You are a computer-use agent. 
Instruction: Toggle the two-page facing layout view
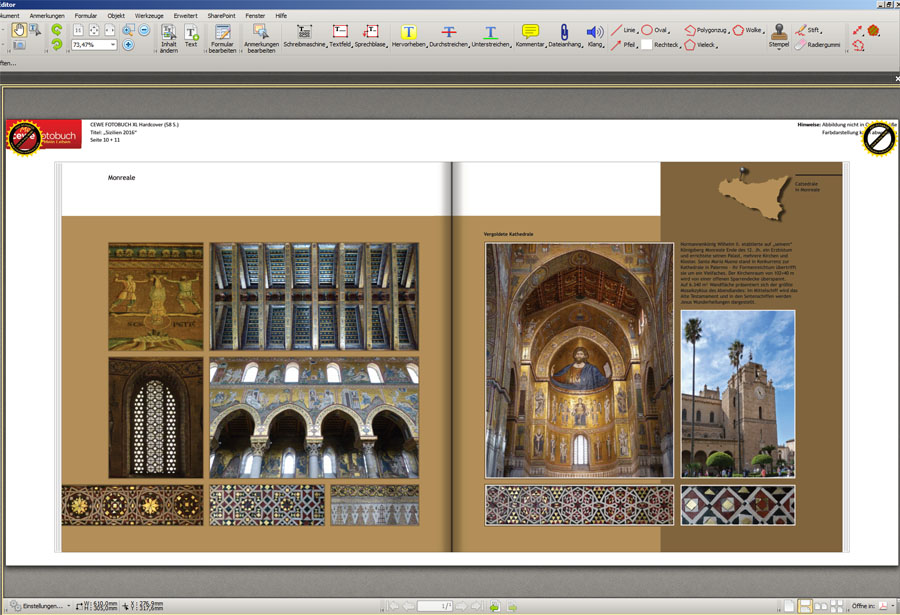[x=821, y=606]
